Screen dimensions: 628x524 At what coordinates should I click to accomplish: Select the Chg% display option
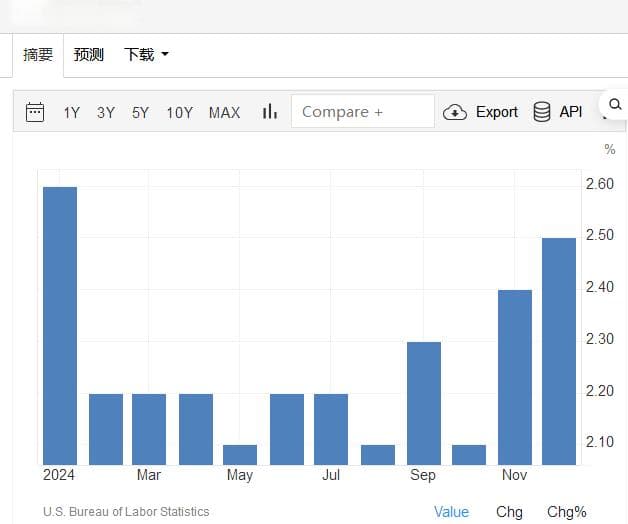coord(567,512)
